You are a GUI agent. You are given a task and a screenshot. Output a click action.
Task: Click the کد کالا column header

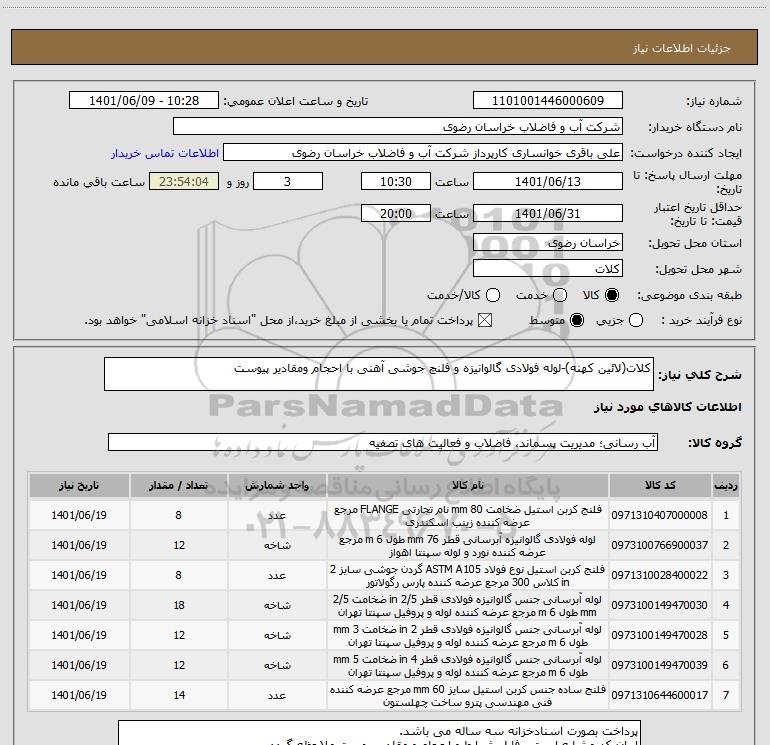(x=660, y=485)
